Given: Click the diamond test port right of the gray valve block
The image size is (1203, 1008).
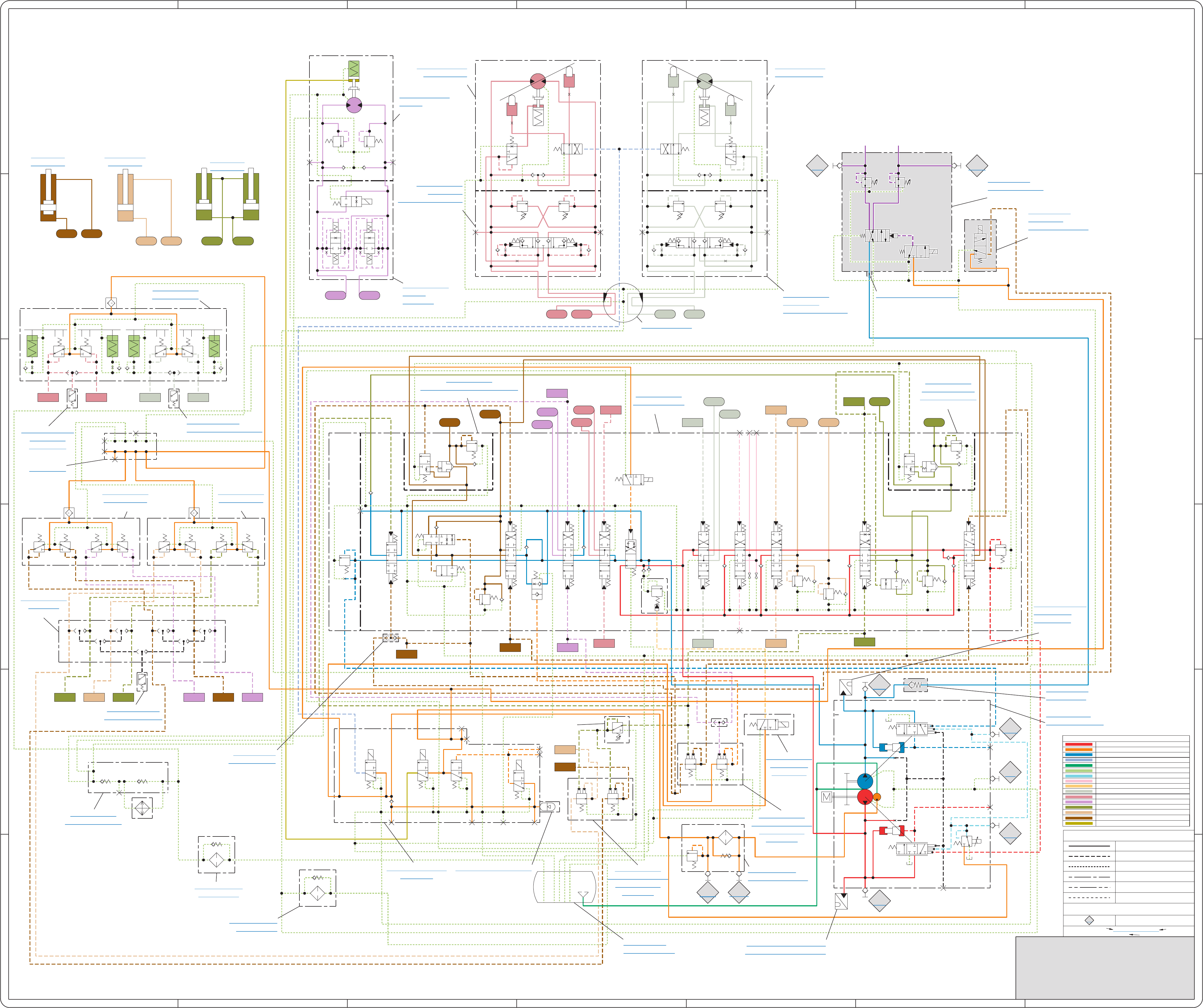Looking at the screenshot, I should pos(977,165).
